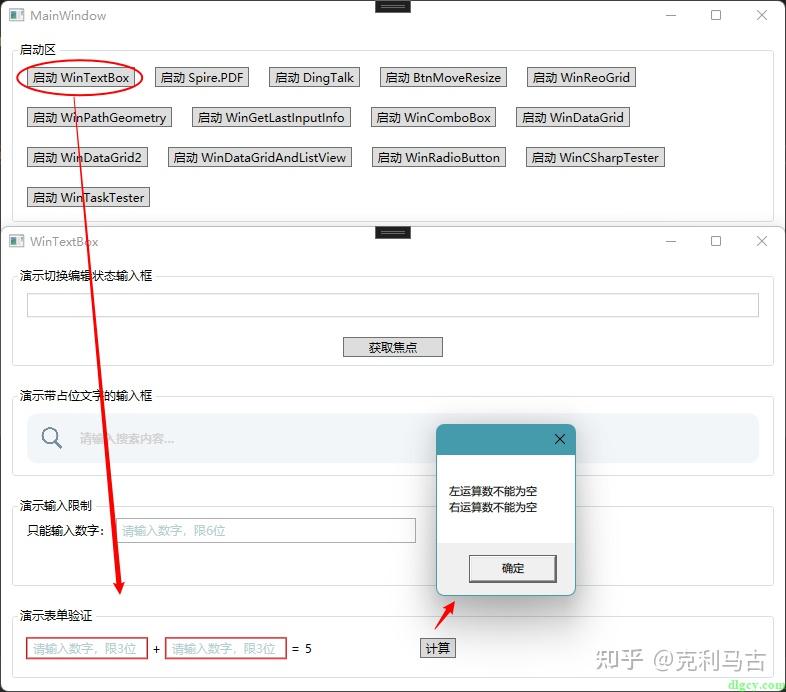Maximize the WinTextBox window
Screen dimensions: 786x692
pos(716,241)
